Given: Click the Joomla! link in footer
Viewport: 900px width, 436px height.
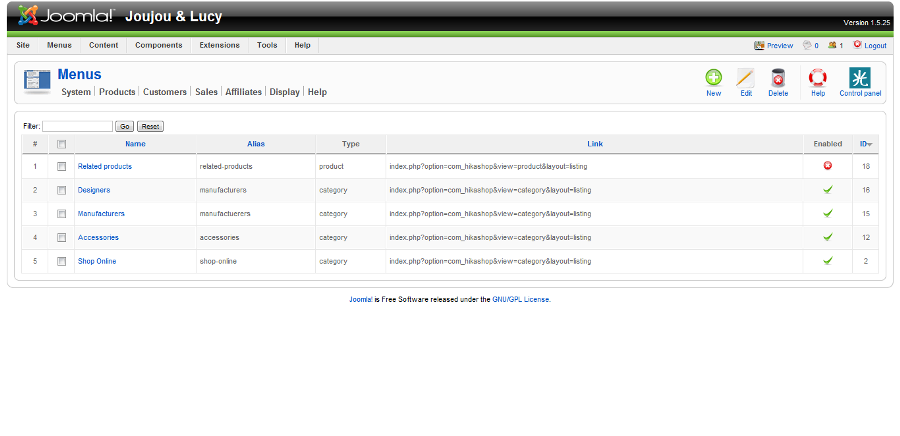Looking at the screenshot, I should (361, 299).
